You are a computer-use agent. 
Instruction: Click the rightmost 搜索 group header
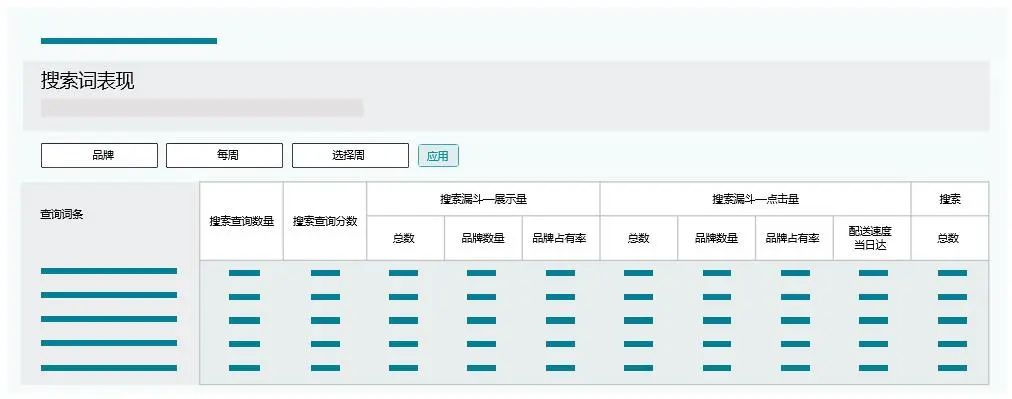(950, 200)
